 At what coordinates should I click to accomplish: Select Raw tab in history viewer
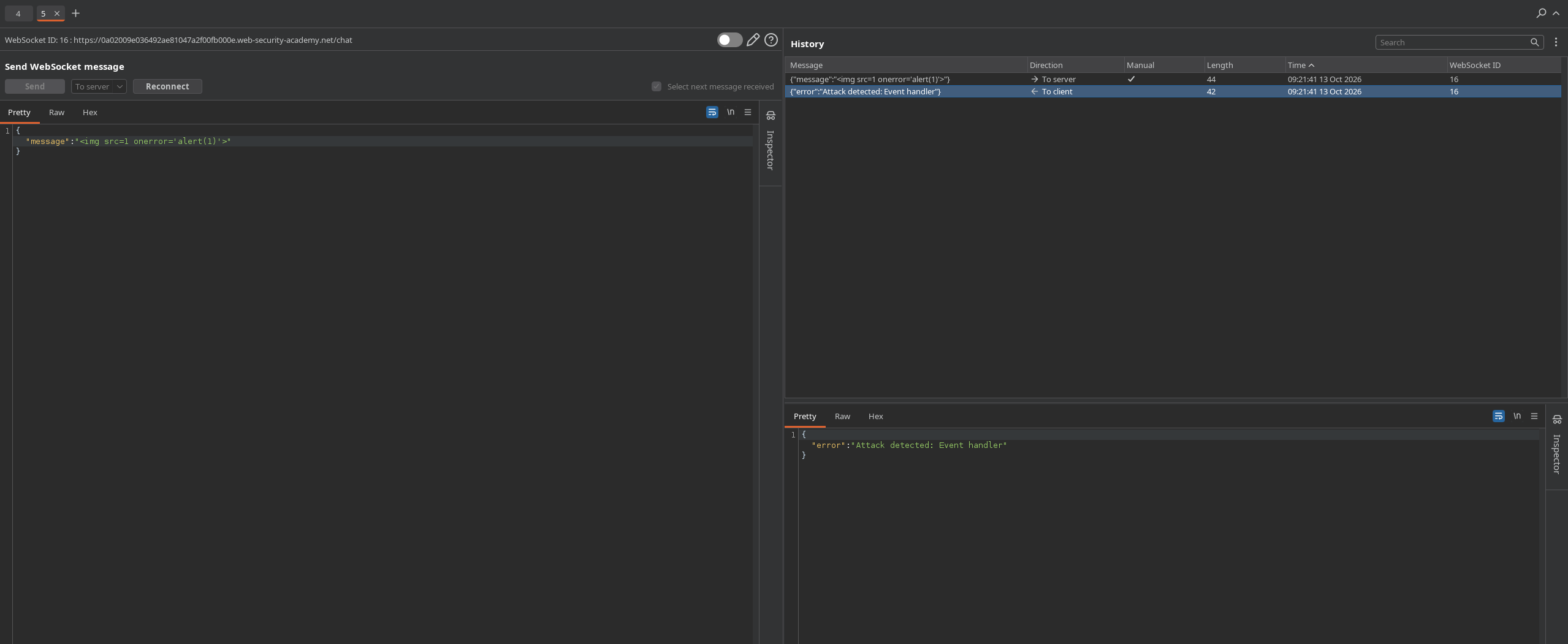(x=842, y=416)
